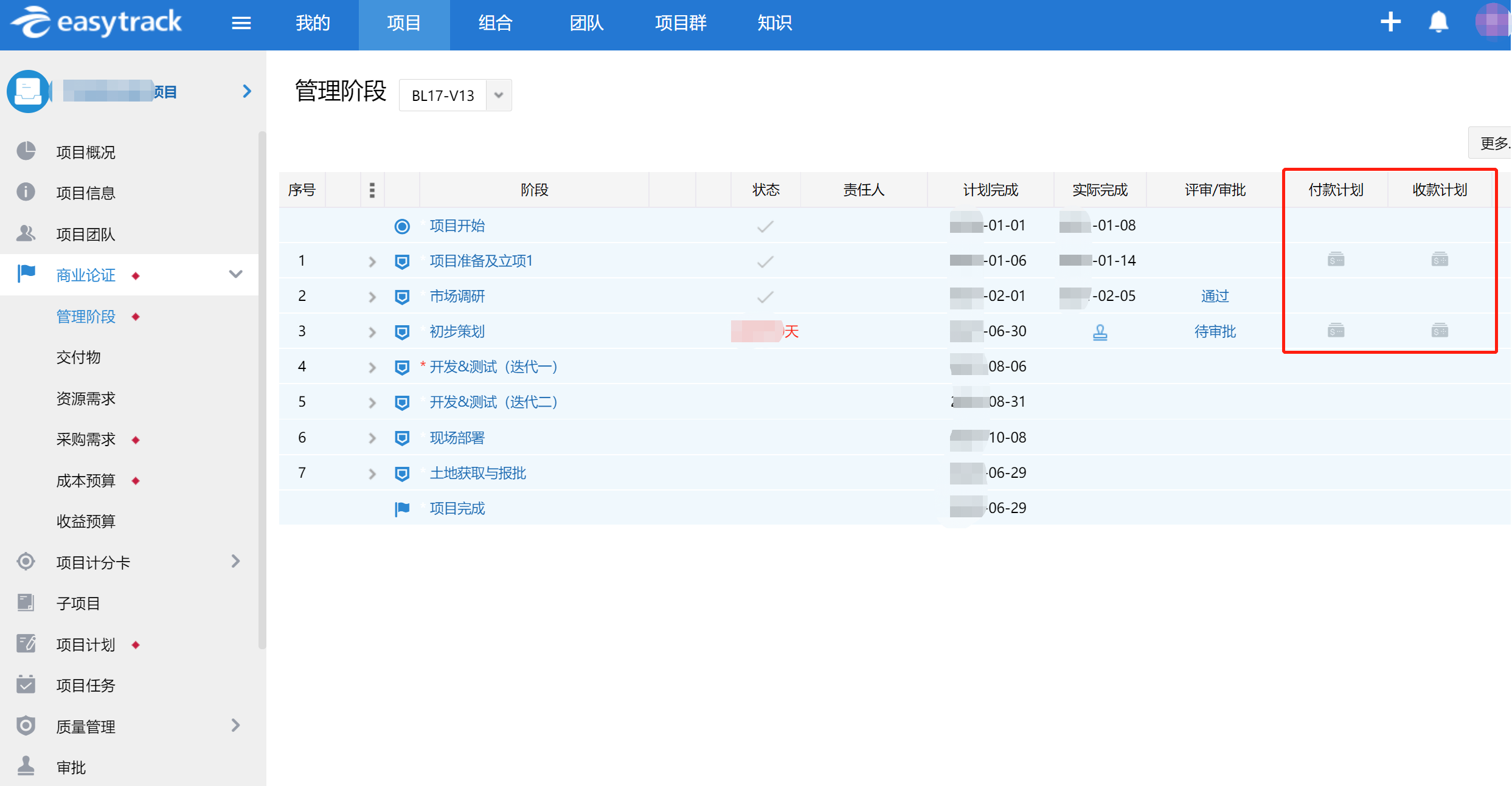
Task: Expand 项目计分卡 in the sidebar
Action: (x=236, y=561)
